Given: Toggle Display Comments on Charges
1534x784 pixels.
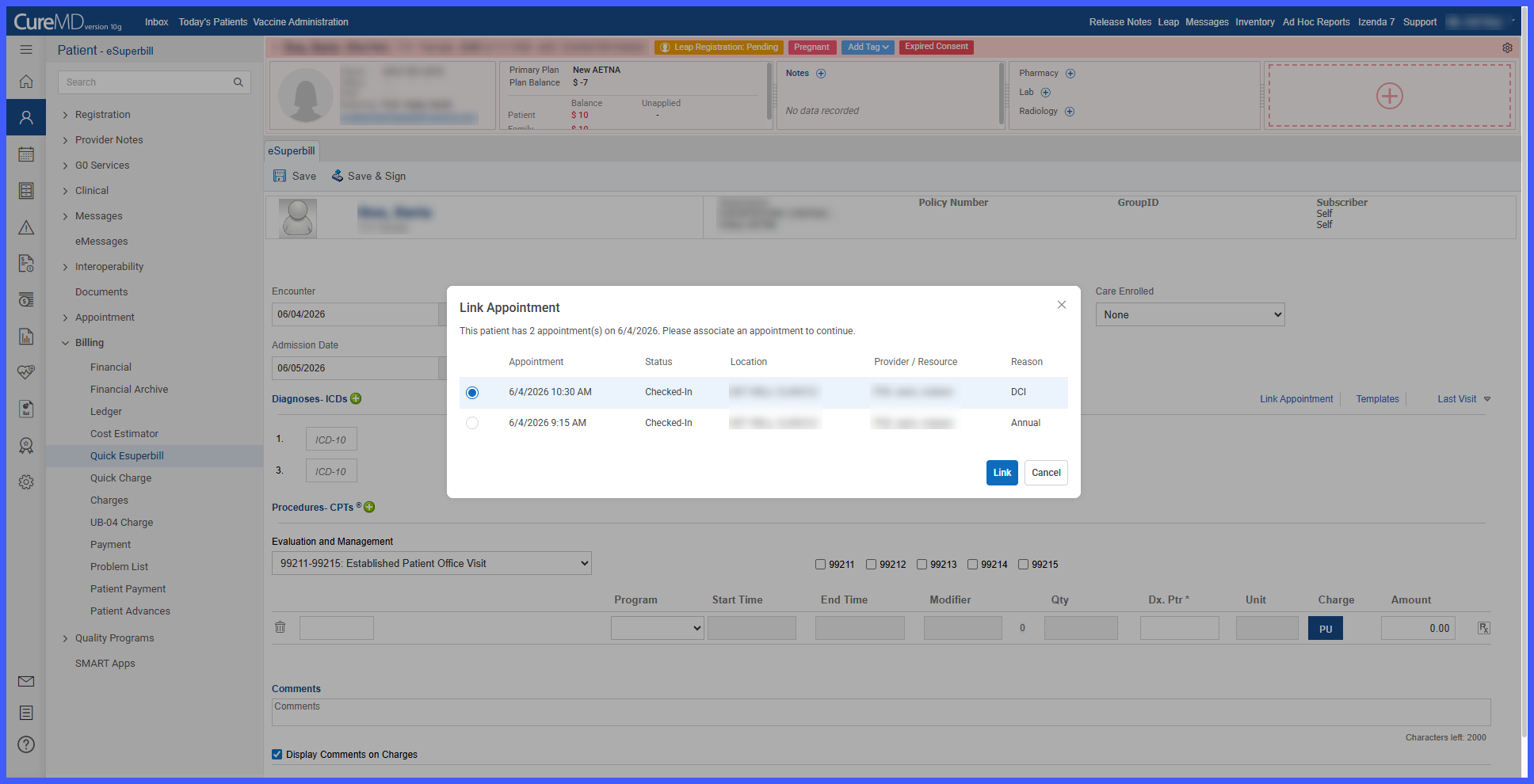Looking at the screenshot, I should tap(277, 755).
